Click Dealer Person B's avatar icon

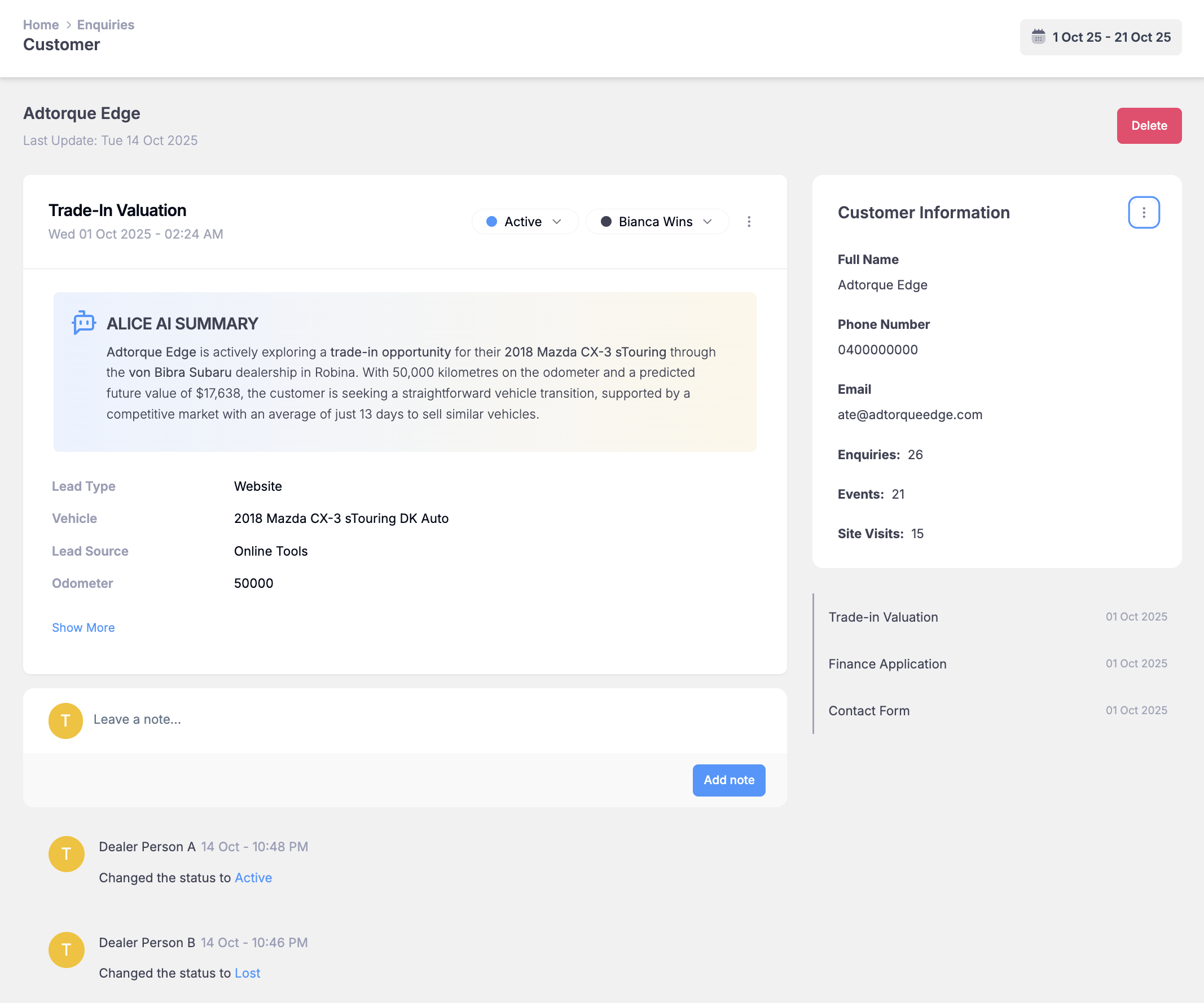coord(66,950)
